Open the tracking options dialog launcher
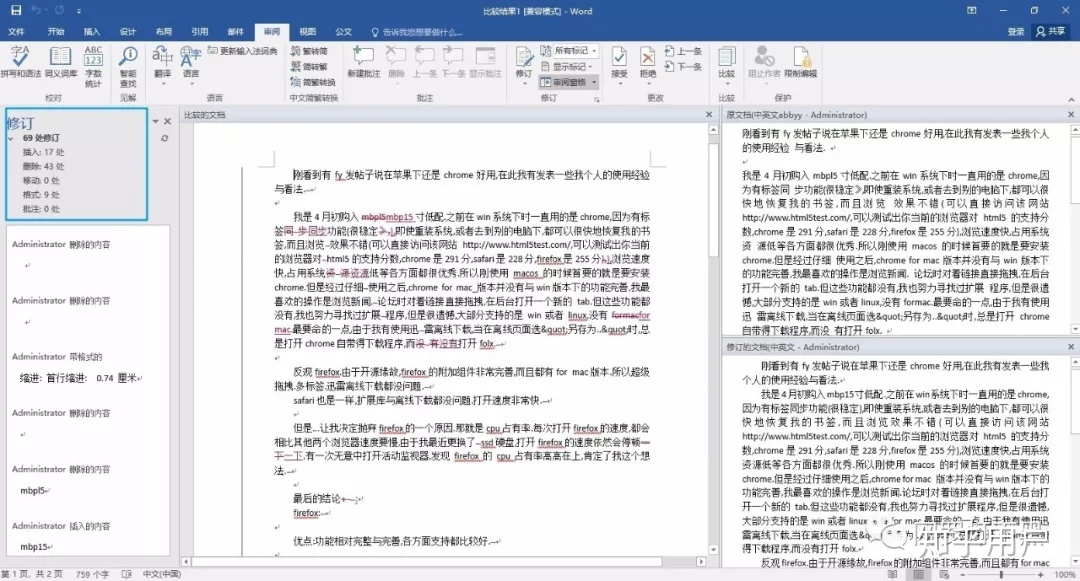Image resolution: width=1080 pixels, height=581 pixels. [x=596, y=99]
